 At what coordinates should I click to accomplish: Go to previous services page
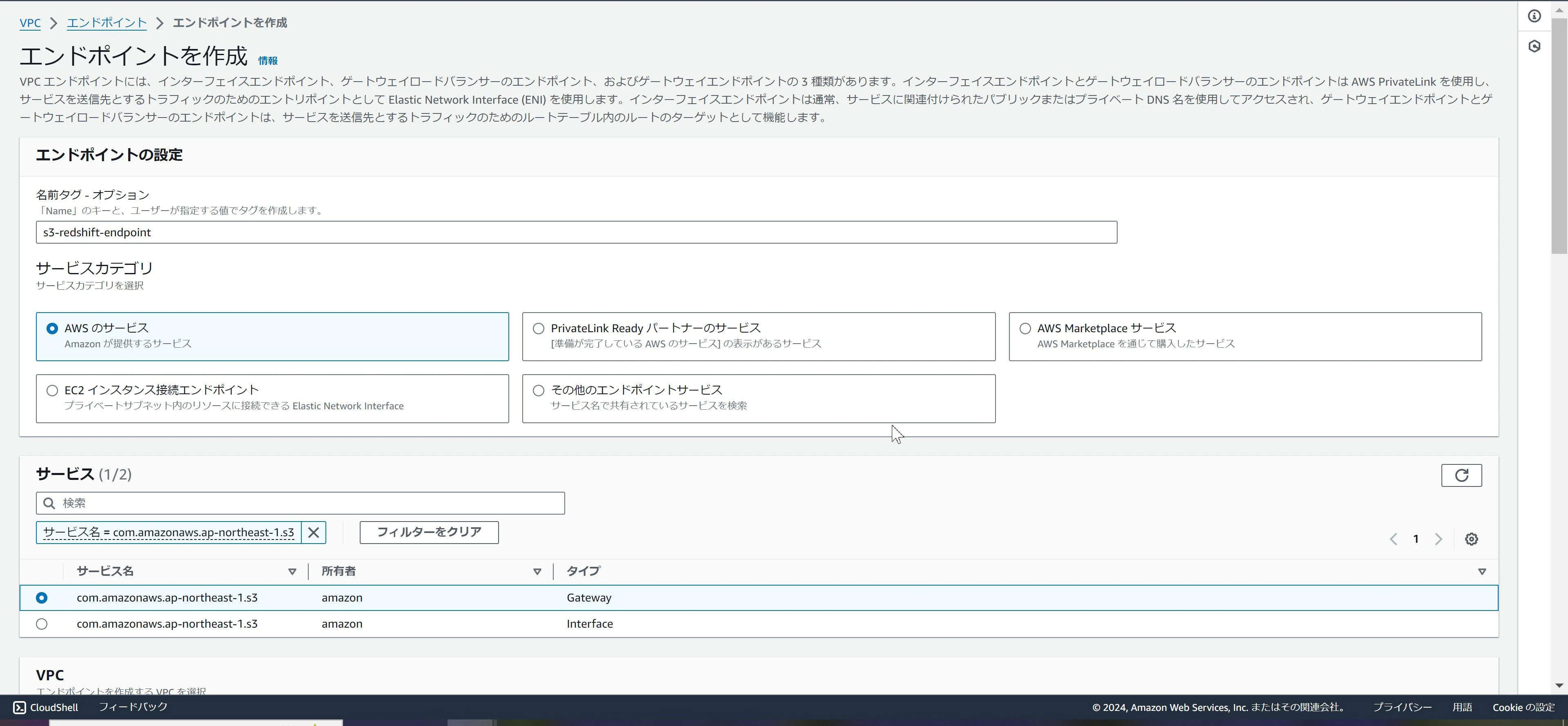[1393, 539]
